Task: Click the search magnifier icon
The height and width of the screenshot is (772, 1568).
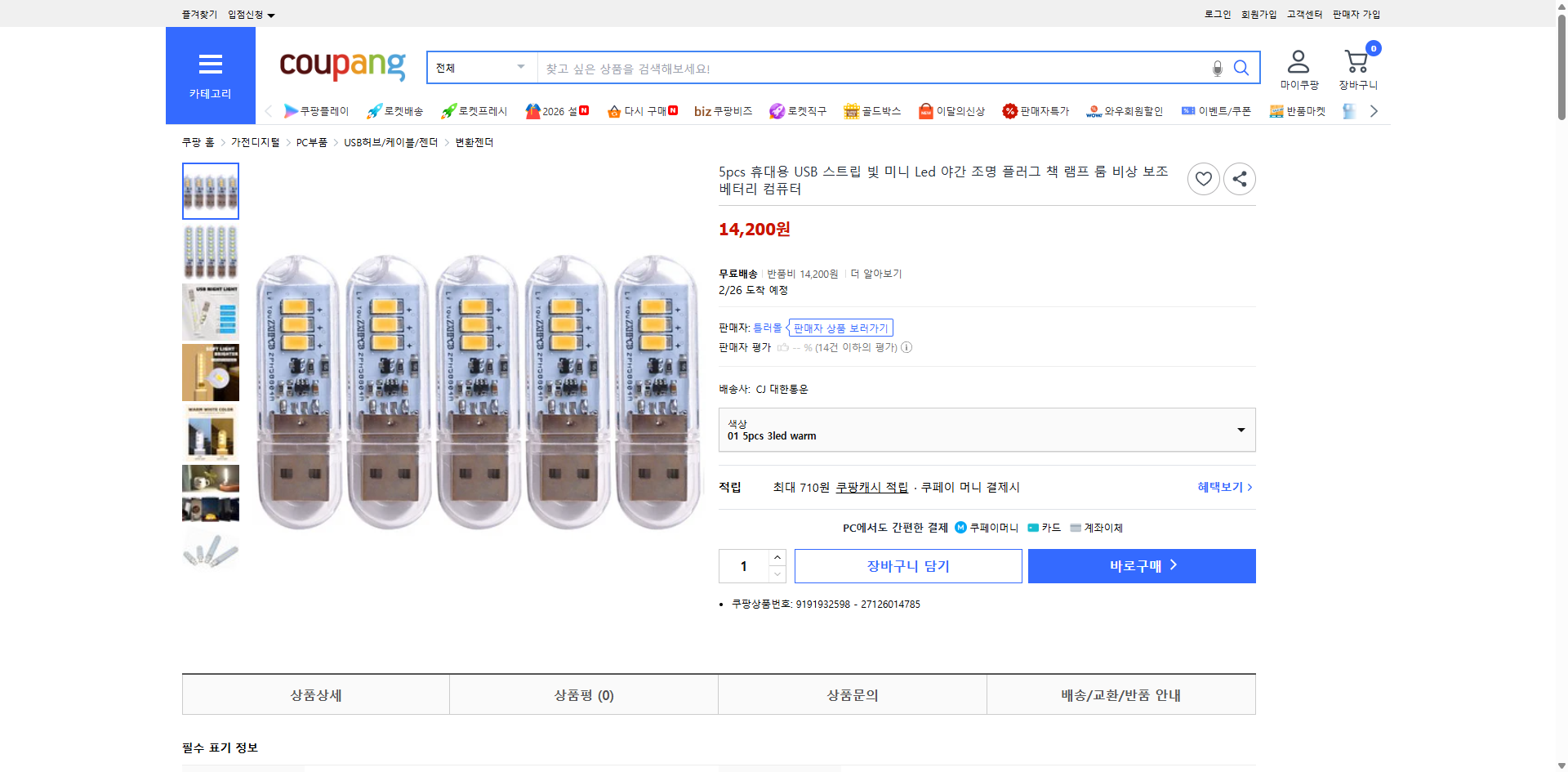Action: click(1241, 68)
